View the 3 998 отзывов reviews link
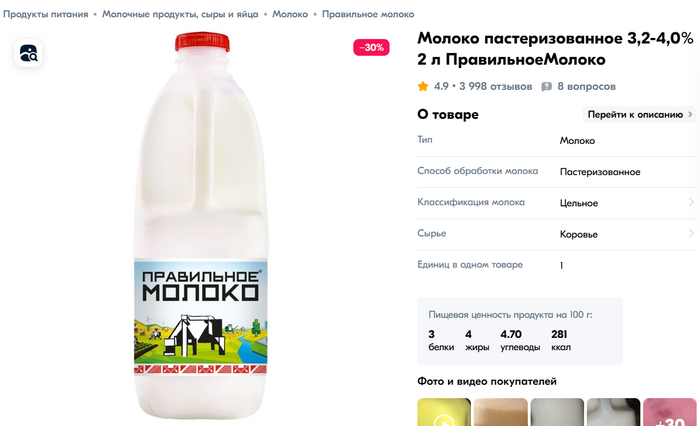700x426 pixels. [x=496, y=86]
